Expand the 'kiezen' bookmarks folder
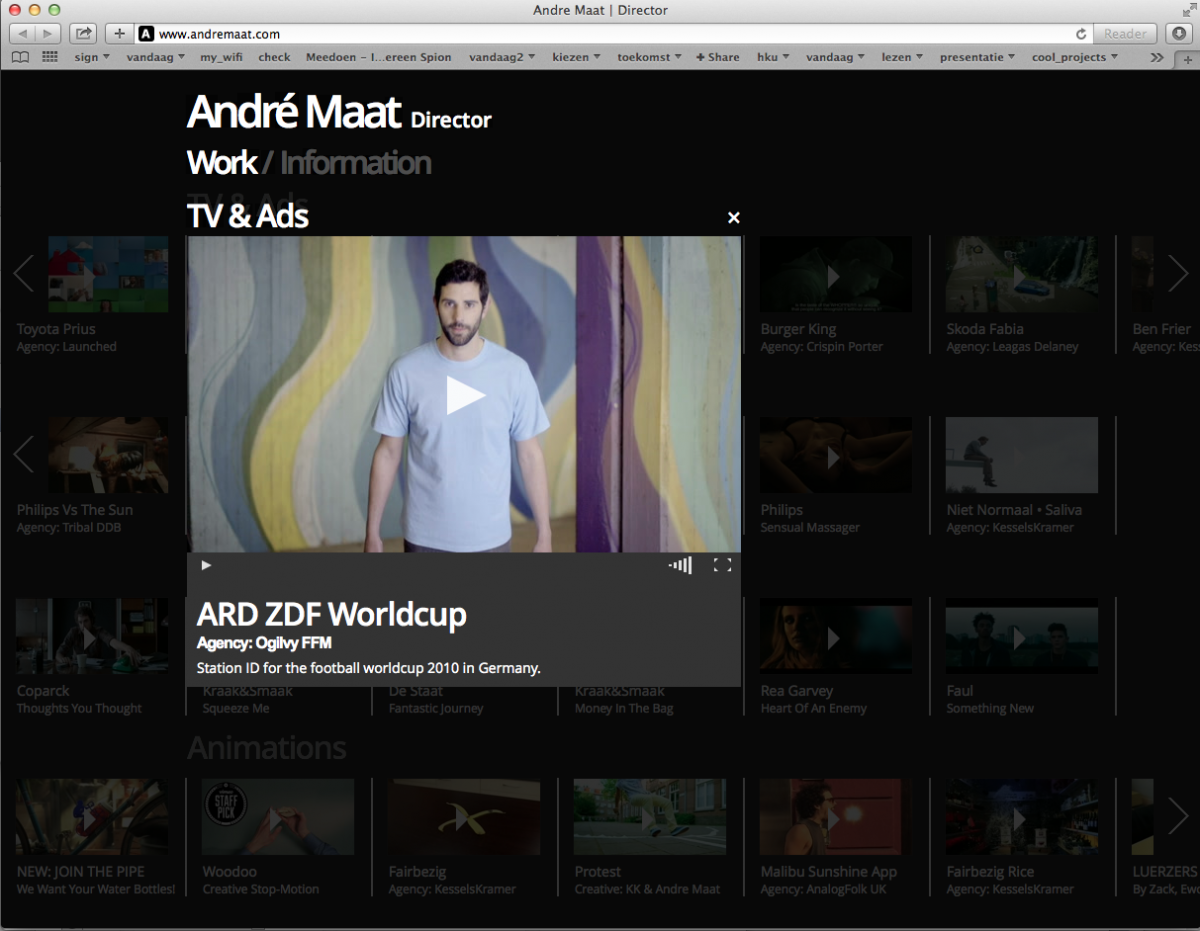This screenshot has height=931, width=1200. click(576, 58)
